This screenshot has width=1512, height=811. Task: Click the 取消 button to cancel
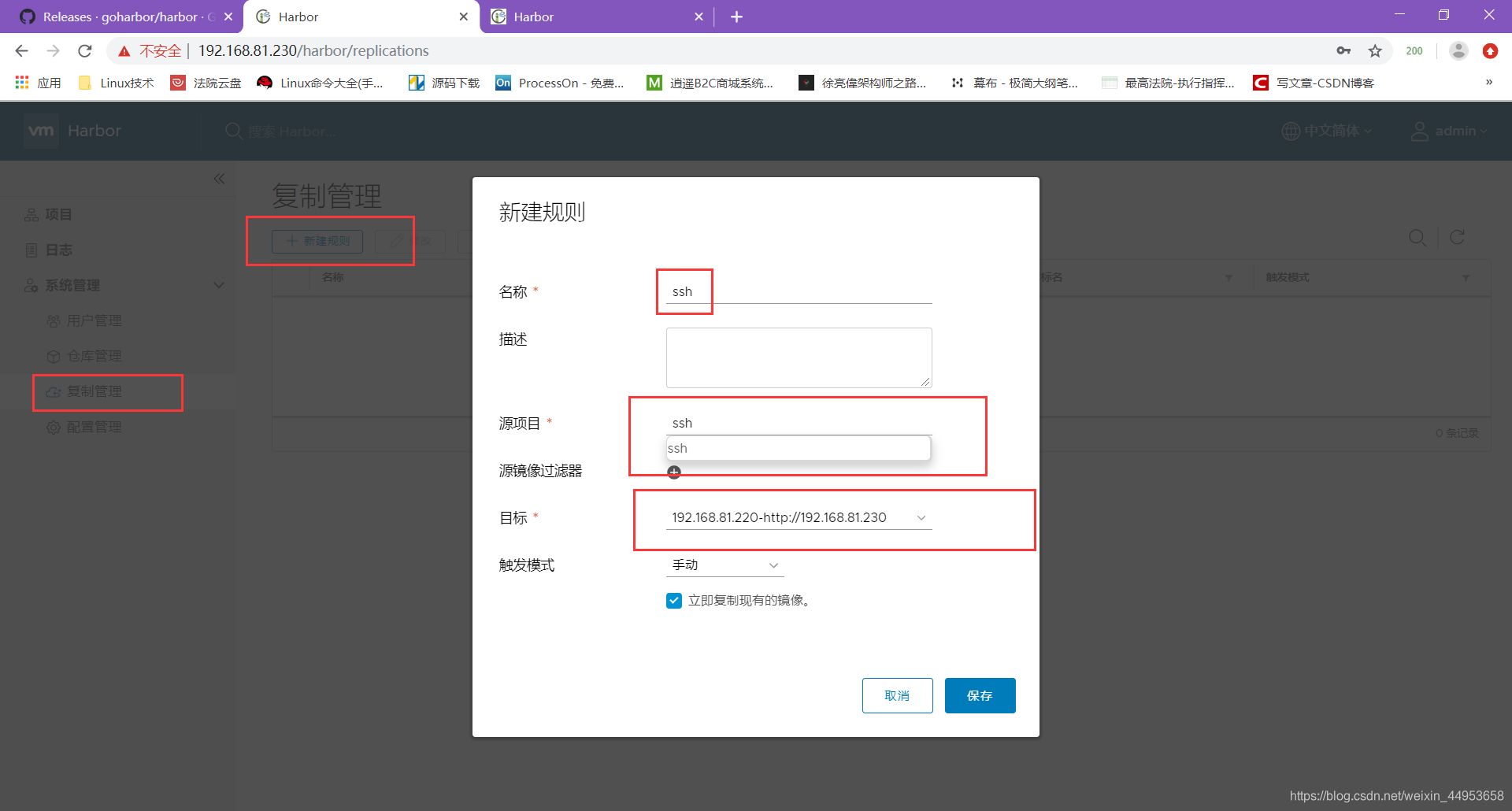click(x=897, y=695)
